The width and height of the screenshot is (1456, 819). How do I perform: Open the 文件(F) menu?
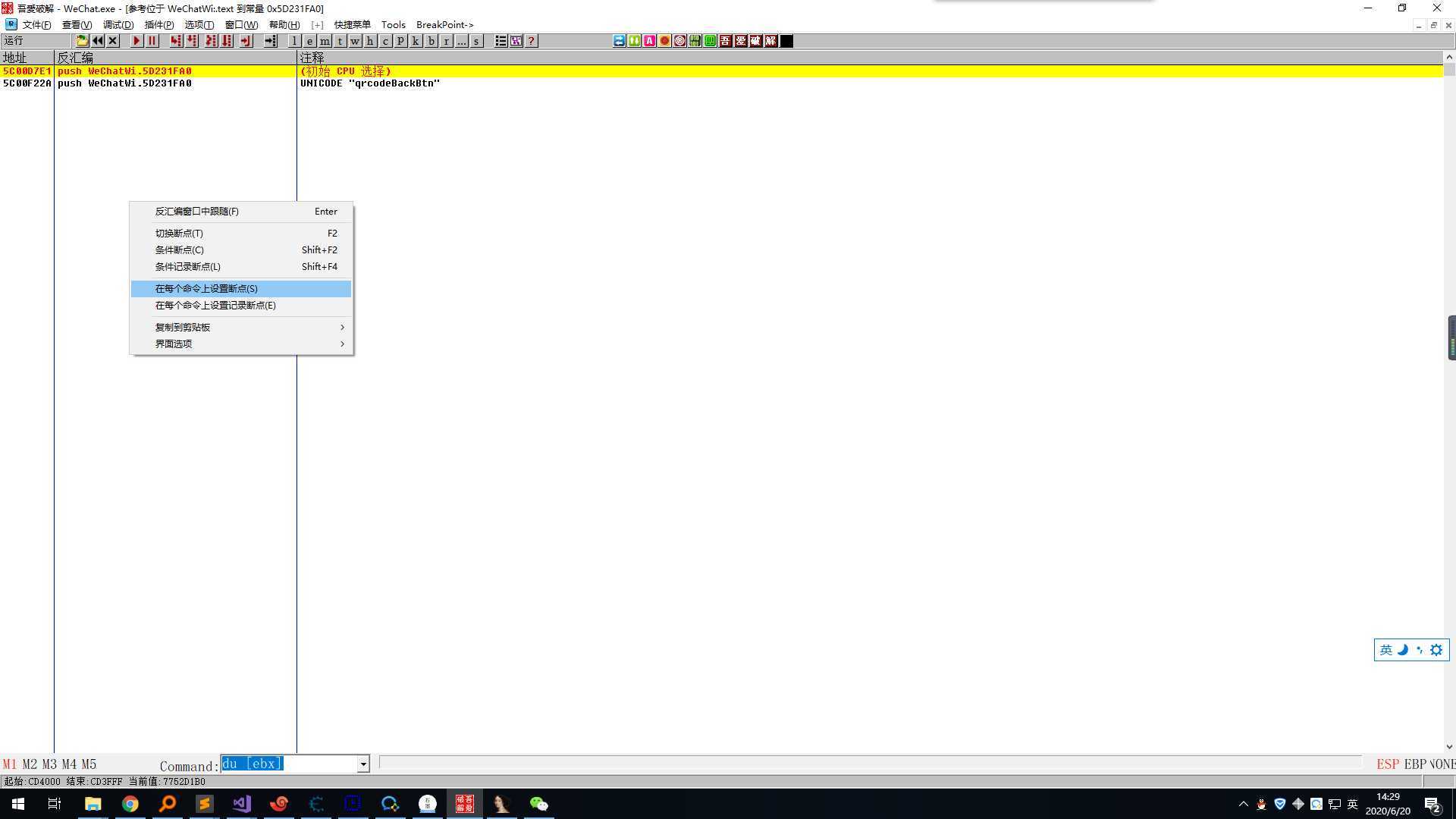[36, 25]
